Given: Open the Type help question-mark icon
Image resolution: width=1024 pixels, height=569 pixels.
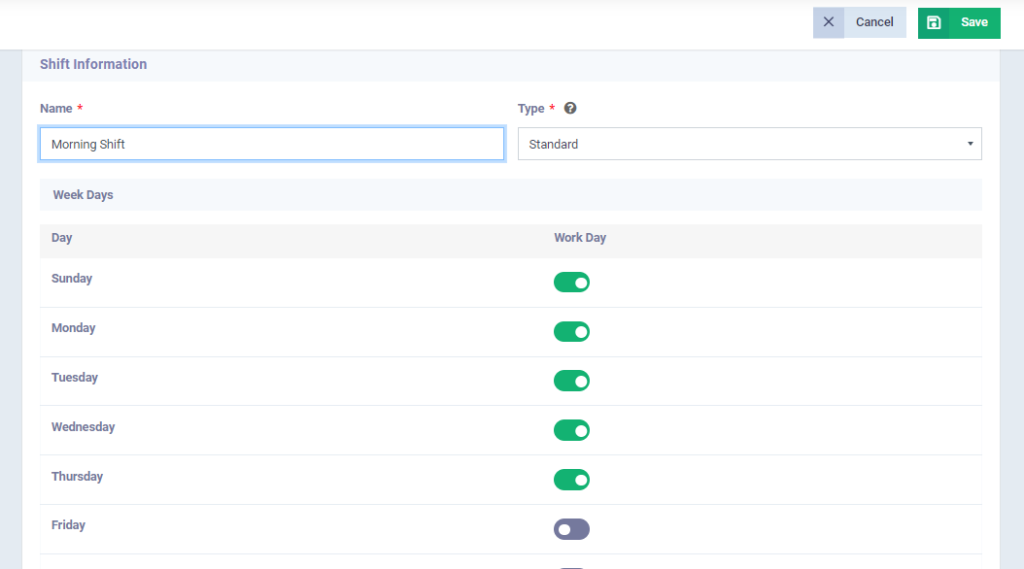Looking at the screenshot, I should click(x=570, y=108).
